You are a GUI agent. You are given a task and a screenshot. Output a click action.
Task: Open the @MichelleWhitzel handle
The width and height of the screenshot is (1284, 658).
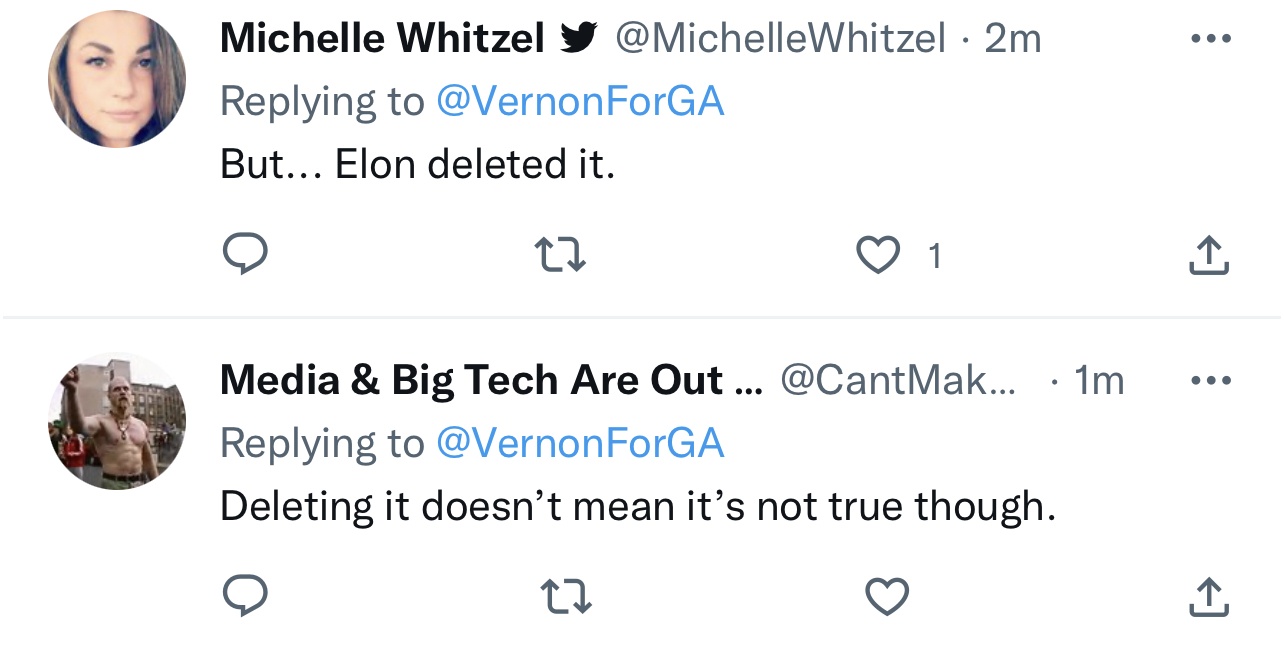[779, 39]
